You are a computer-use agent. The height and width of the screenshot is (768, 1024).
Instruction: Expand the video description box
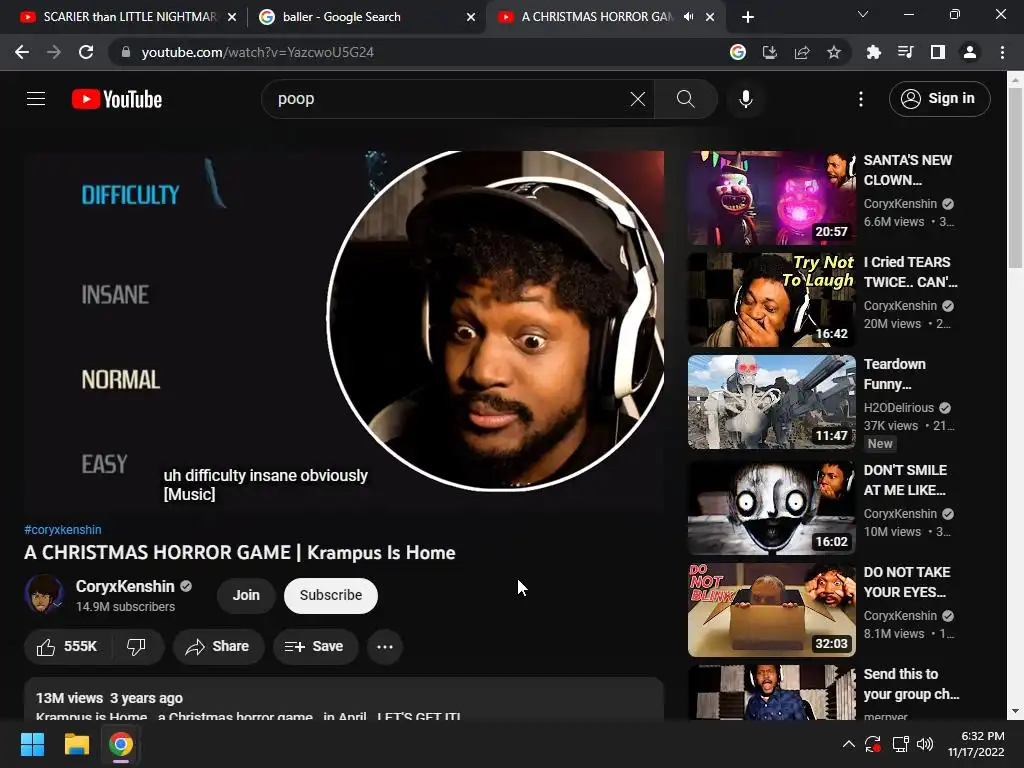344,699
